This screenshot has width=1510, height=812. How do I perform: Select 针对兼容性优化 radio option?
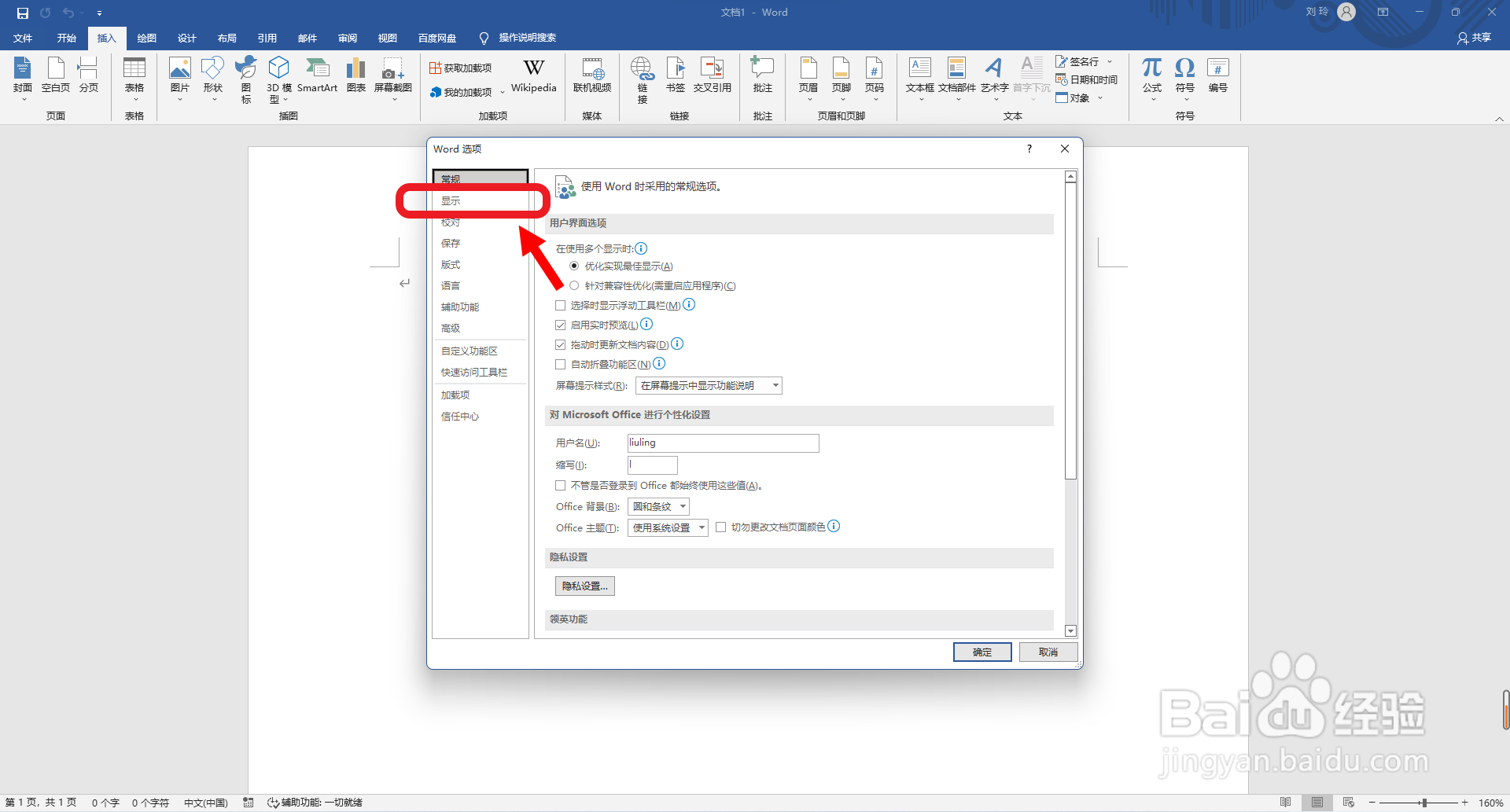(574, 286)
